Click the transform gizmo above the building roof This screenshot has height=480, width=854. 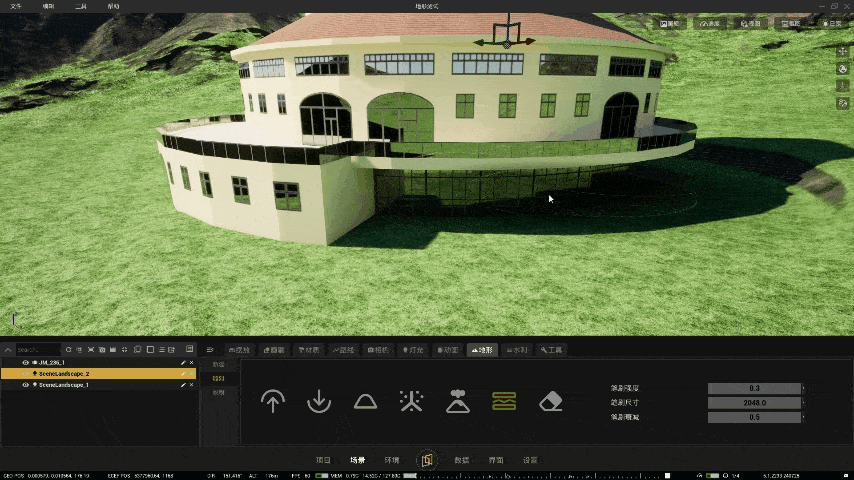[507, 34]
